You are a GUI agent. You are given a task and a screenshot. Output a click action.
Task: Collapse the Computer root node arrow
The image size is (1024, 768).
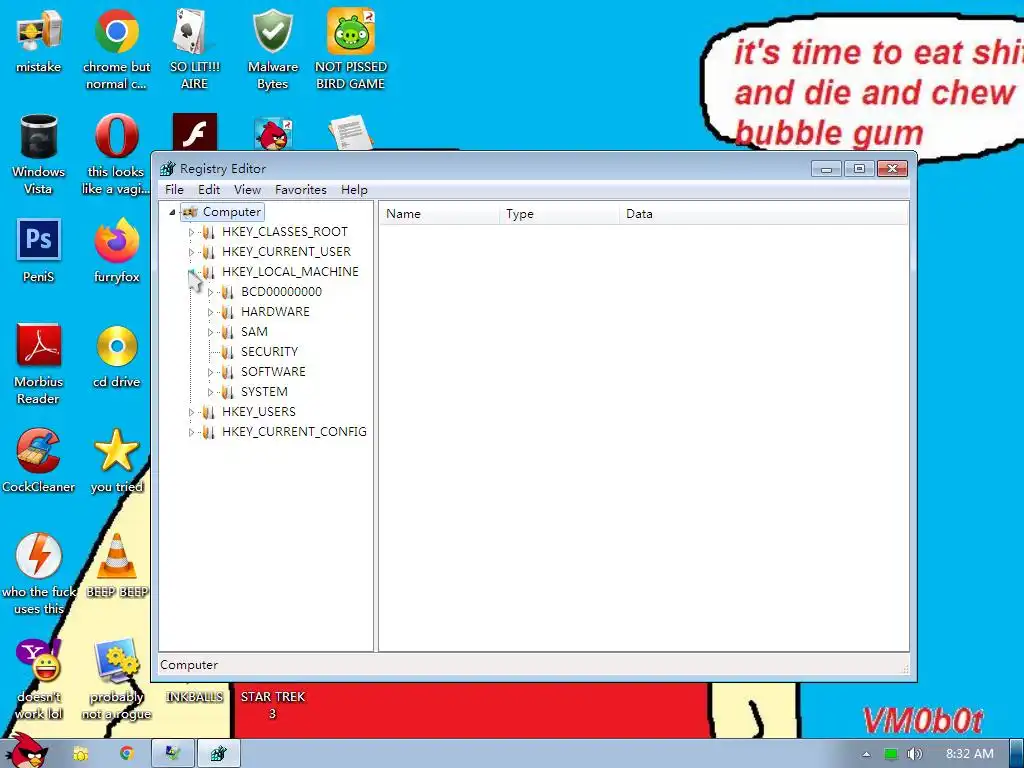click(172, 212)
